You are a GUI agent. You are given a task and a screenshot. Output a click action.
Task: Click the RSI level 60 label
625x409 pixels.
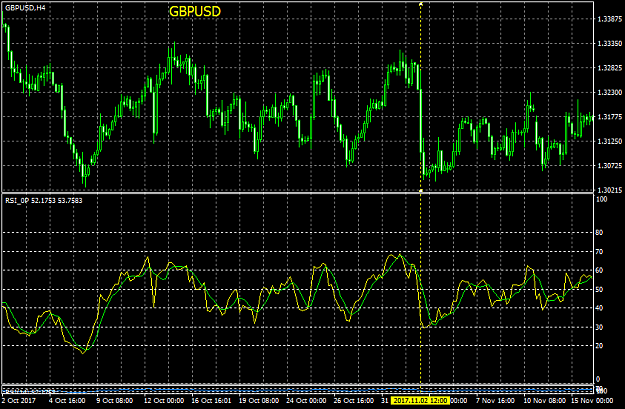point(599,270)
